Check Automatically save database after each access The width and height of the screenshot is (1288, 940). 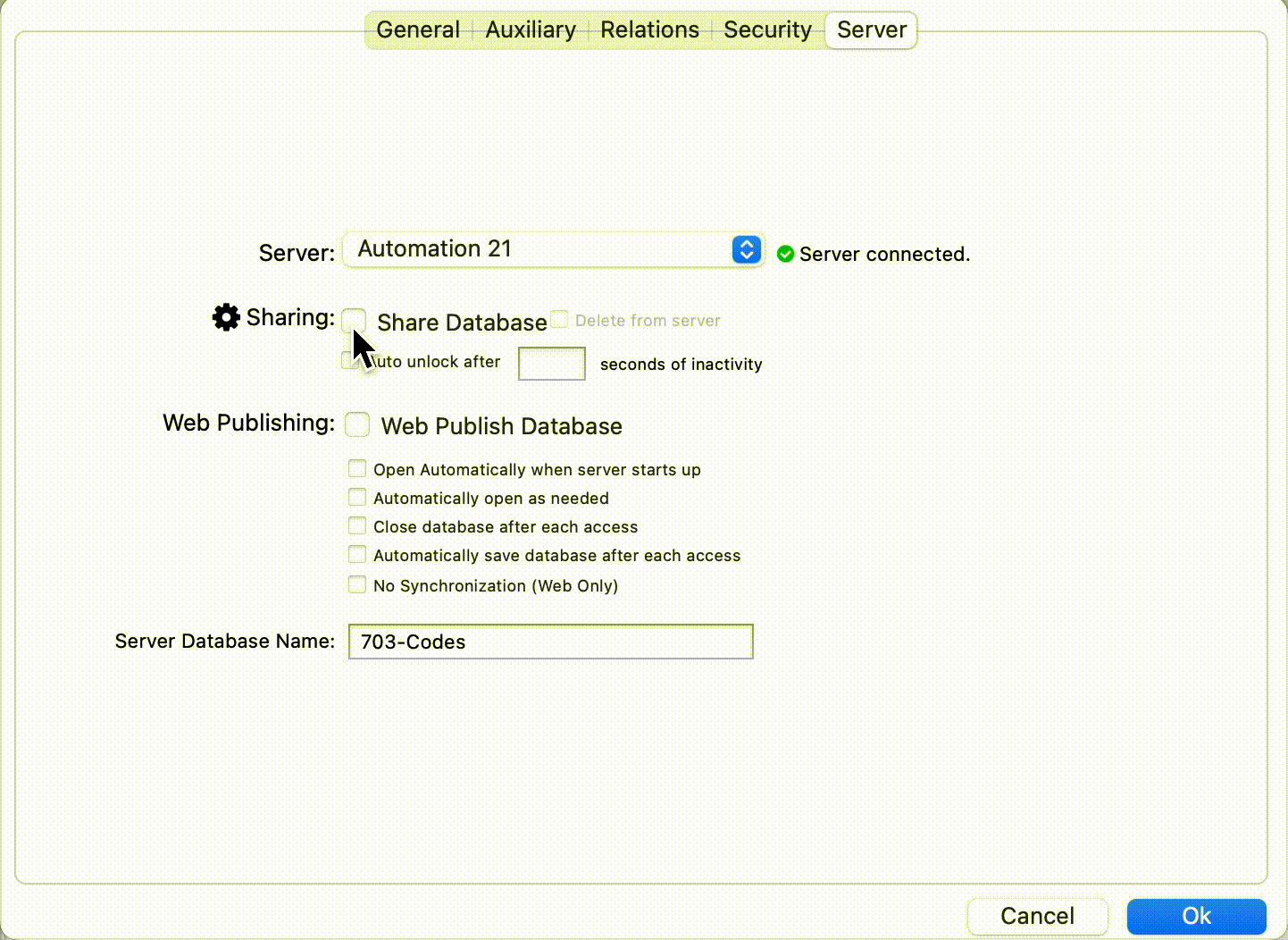(x=357, y=555)
